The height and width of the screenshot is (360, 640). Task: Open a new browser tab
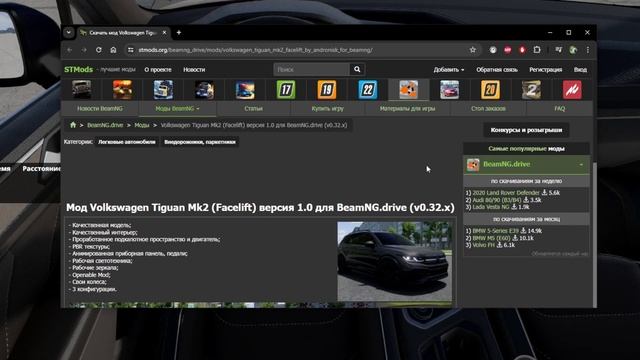179,32
